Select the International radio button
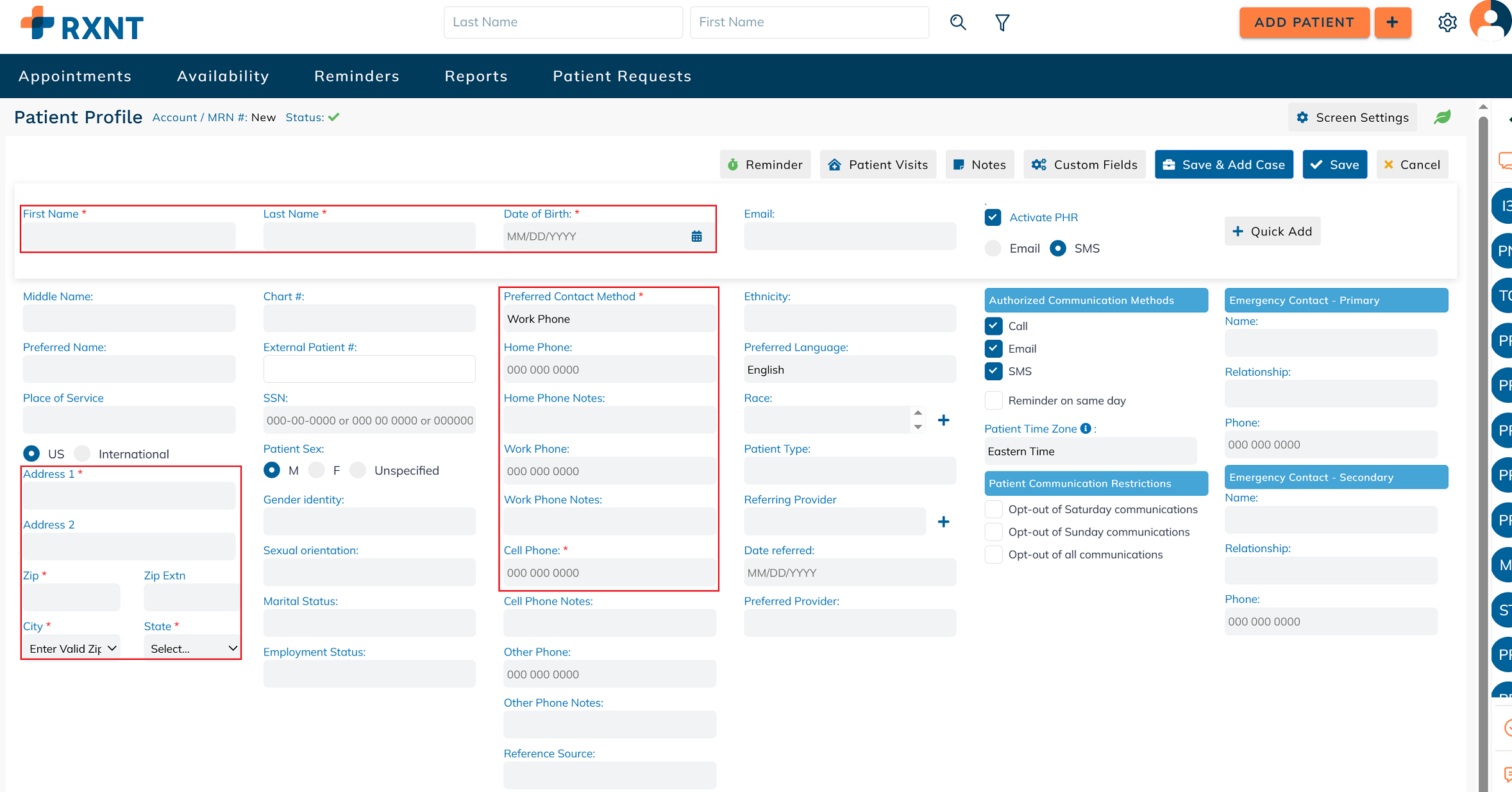 83,454
